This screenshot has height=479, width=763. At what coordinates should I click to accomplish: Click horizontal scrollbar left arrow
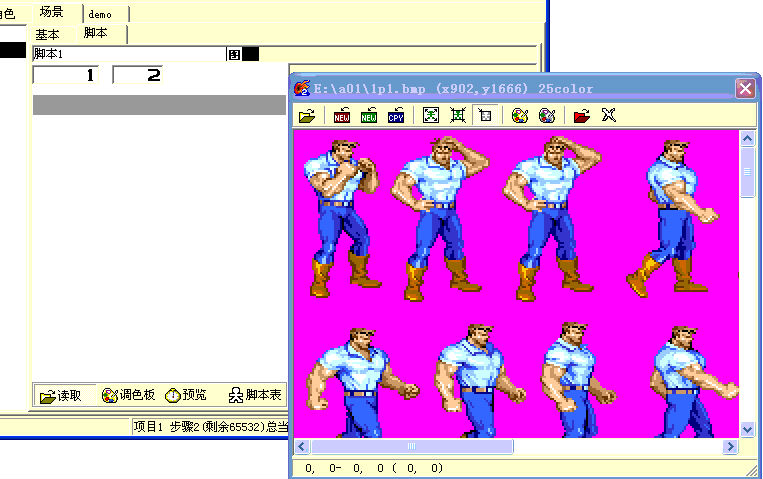point(302,446)
